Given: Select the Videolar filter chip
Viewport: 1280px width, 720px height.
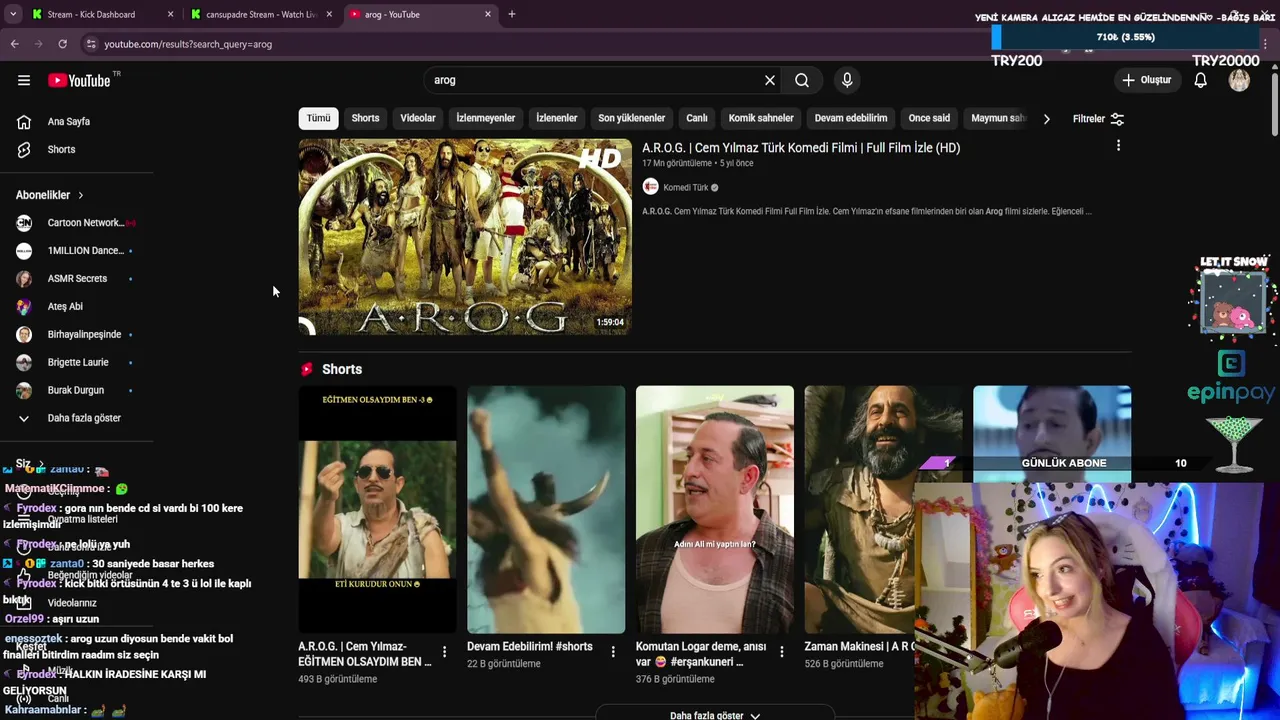Looking at the screenshot, I should pyautogui.click(x=418, y=118).
